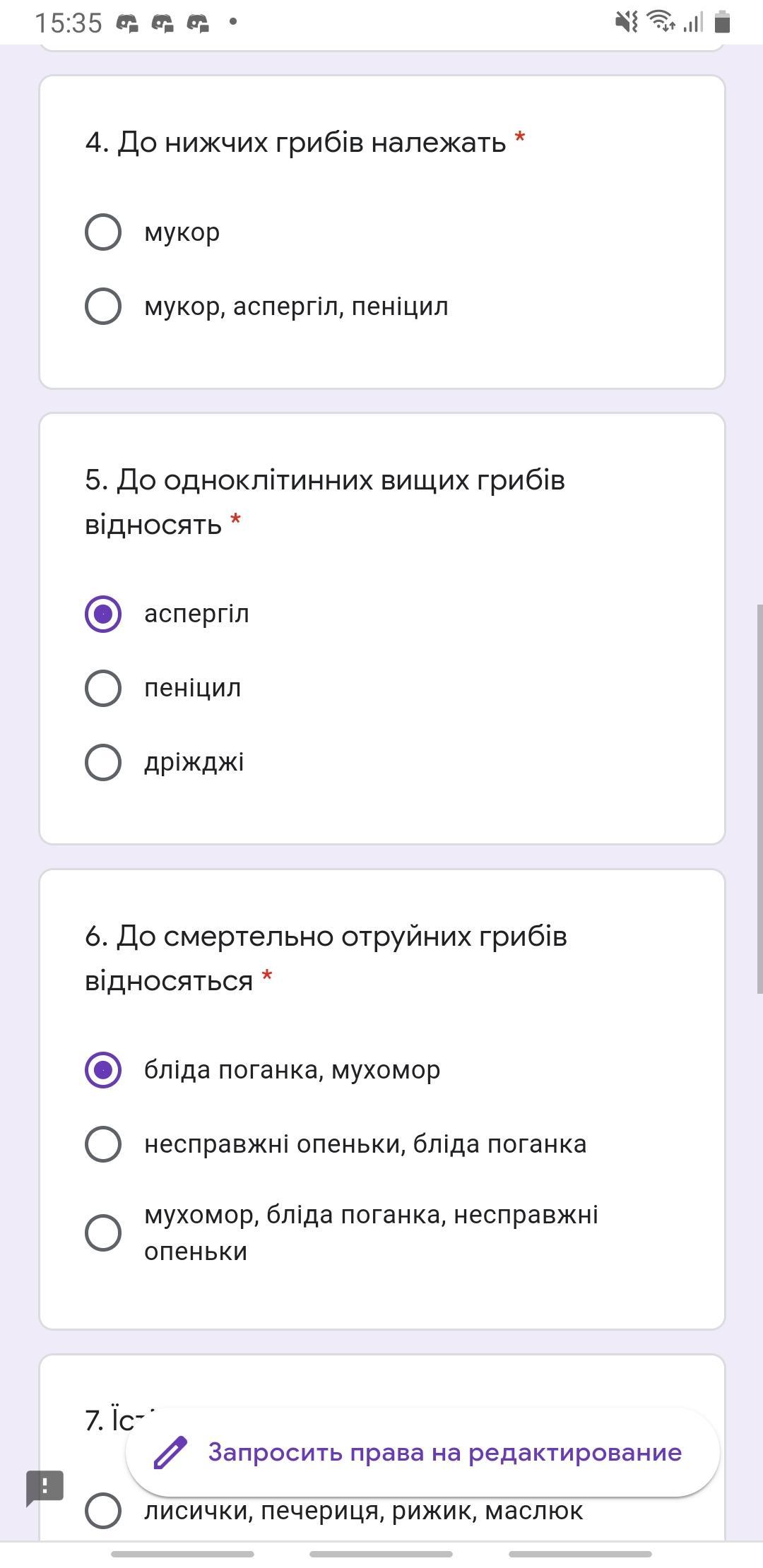Open the report problem exclamation icon
This screenshot has height=1568, width=763.
(x=45, y=1487)
